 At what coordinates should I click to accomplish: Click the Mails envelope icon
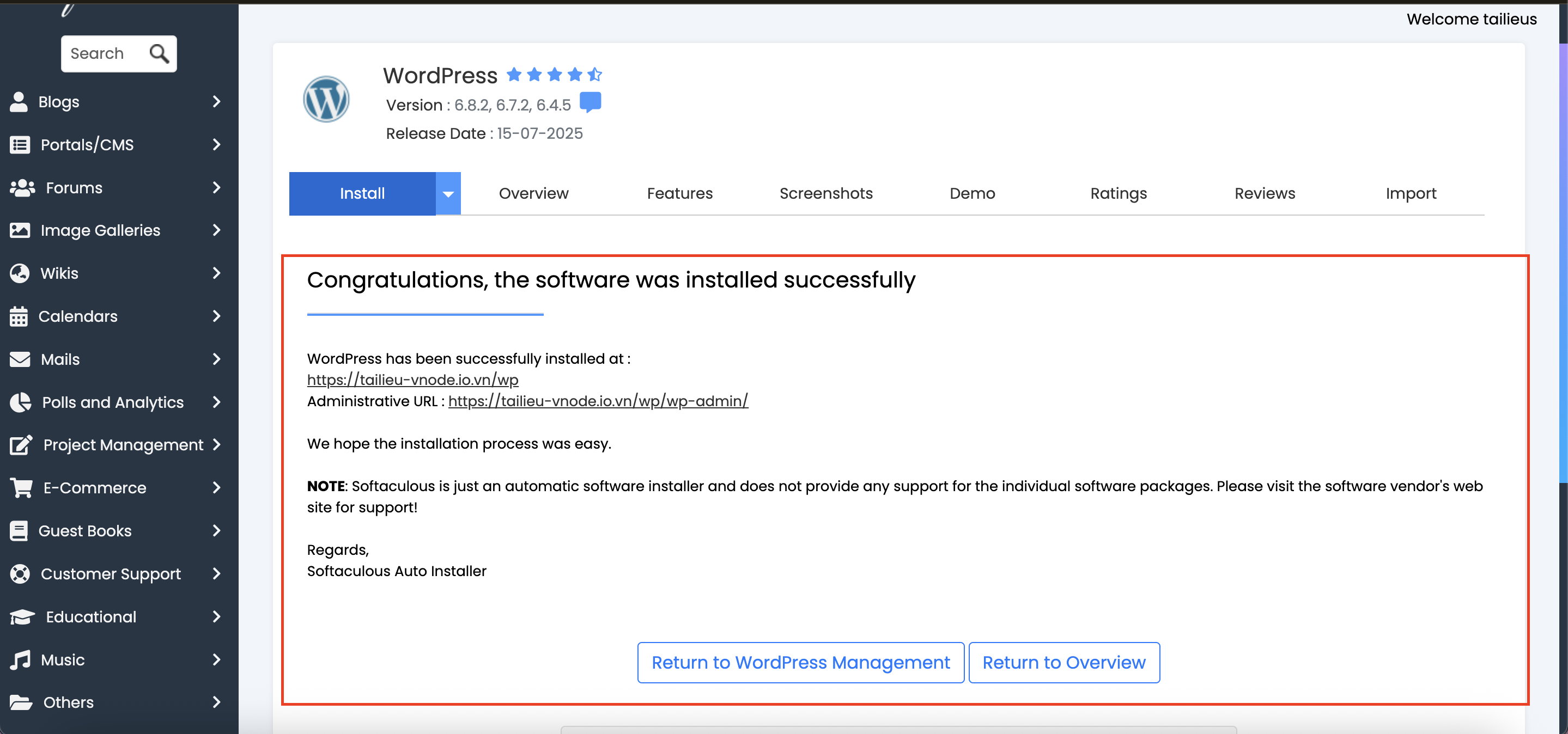pyautogui.click(x=20, y=359)
